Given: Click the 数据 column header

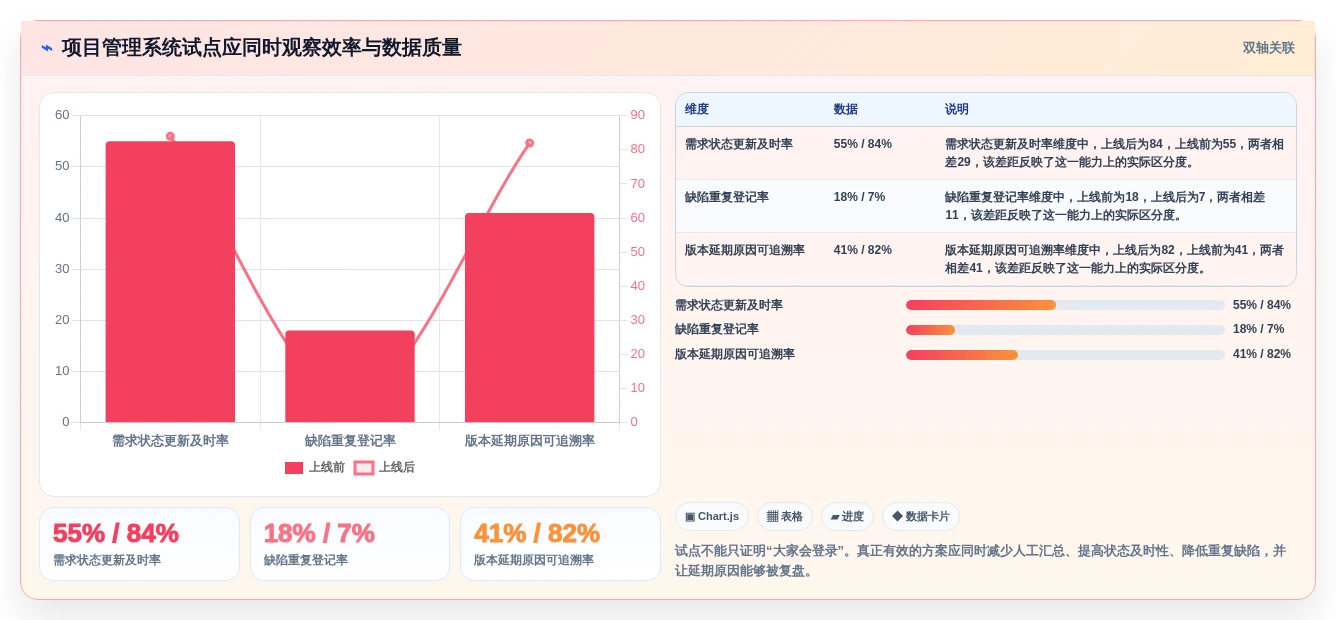Looking at the screenshot, I should 846,109.
